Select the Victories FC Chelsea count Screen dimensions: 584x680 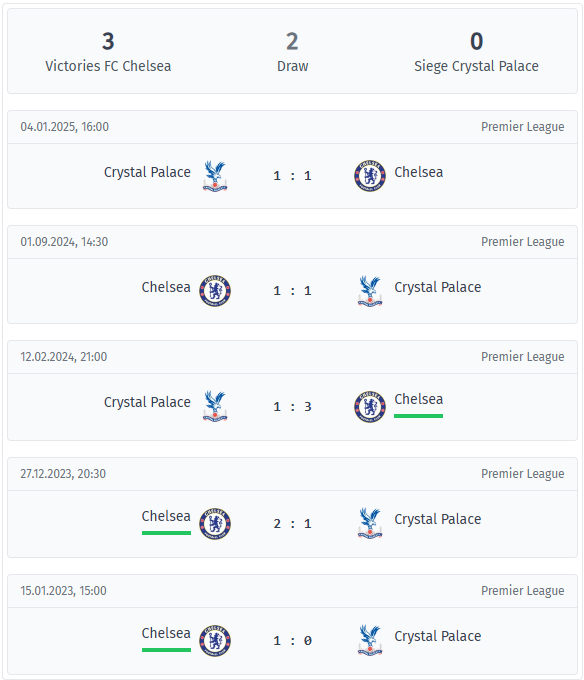[x=108, y=42]
